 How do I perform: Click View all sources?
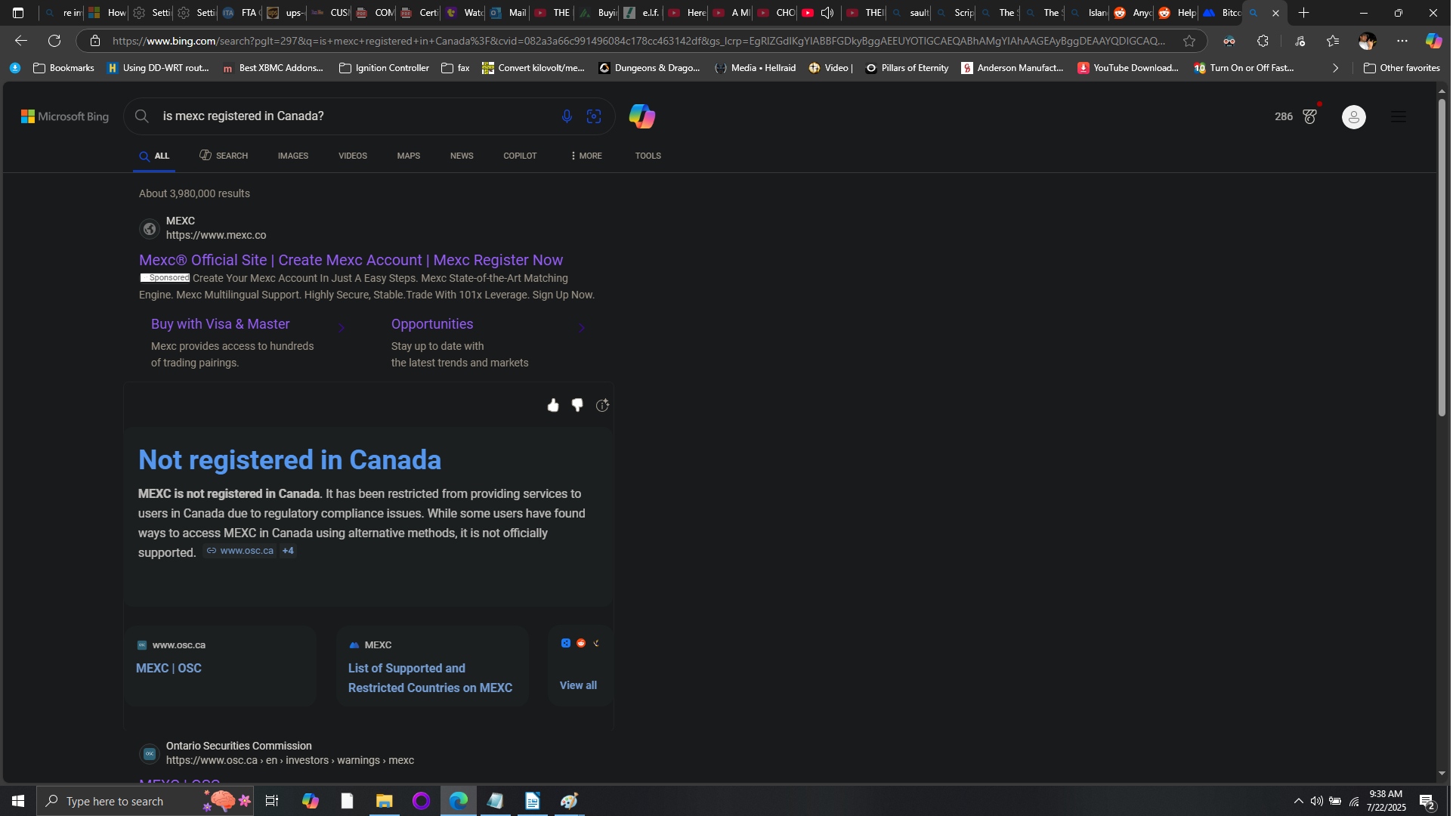click(x=578, y=685)
